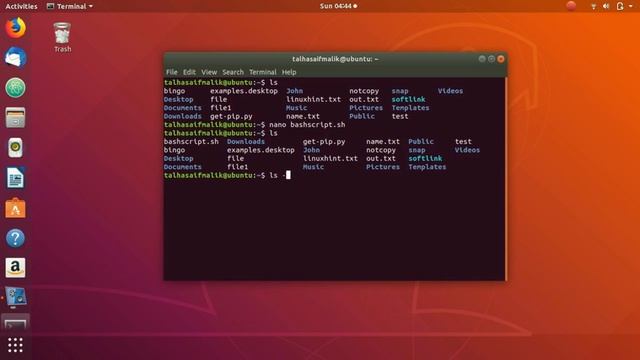Image resolution: width=640 pixels, height=360 pixels.
Task: Expand the system menu arrow in top bar
Action: pyautogui.click(x=630, y=7)
